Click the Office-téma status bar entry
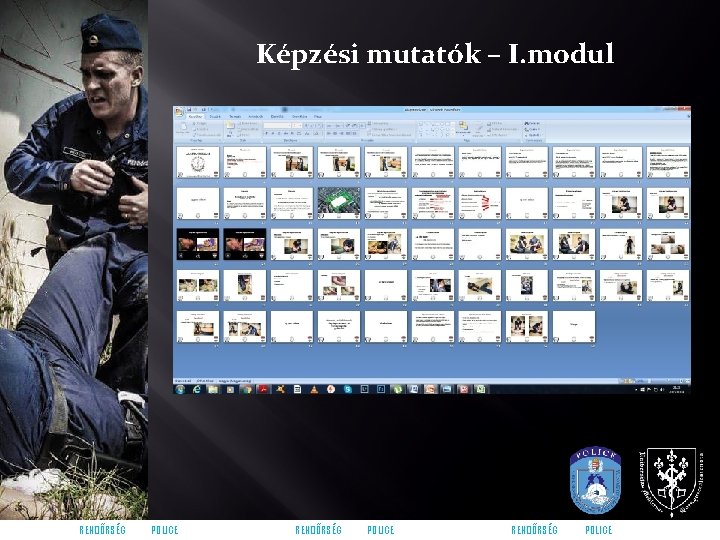 (x=205, y=381)
